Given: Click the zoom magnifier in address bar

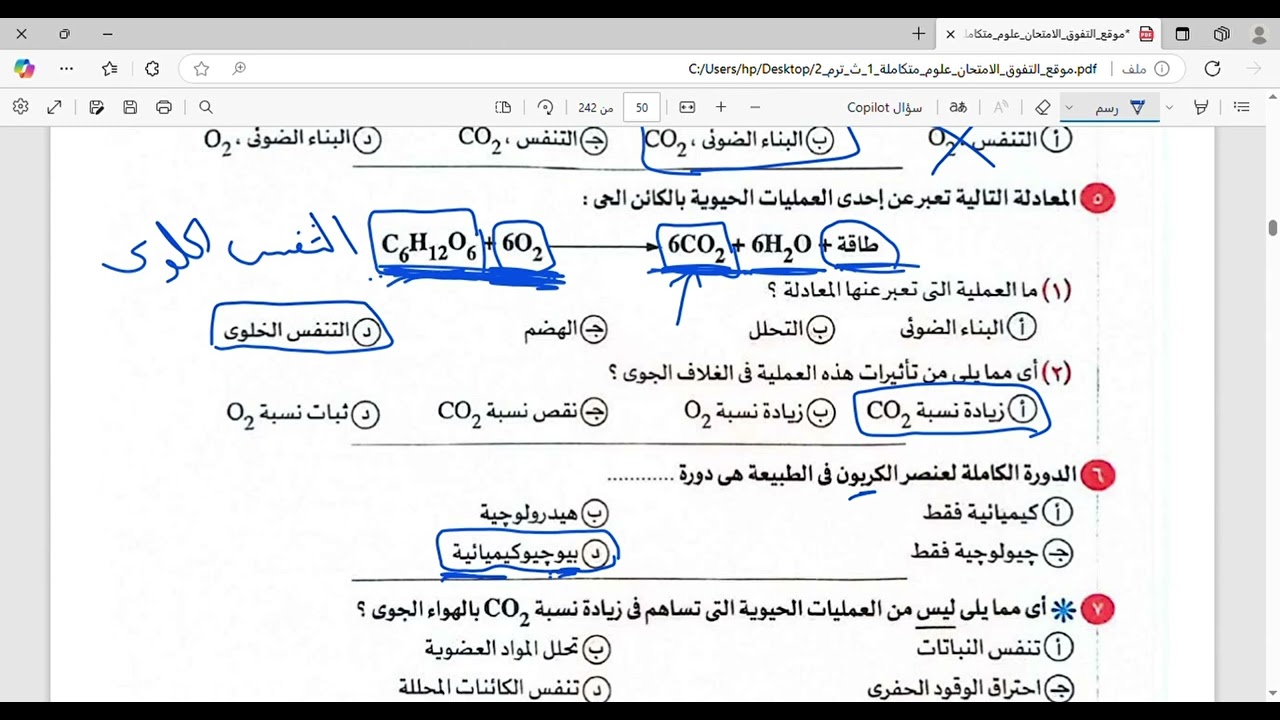Looking at the screenshot, I should point(239,69).
